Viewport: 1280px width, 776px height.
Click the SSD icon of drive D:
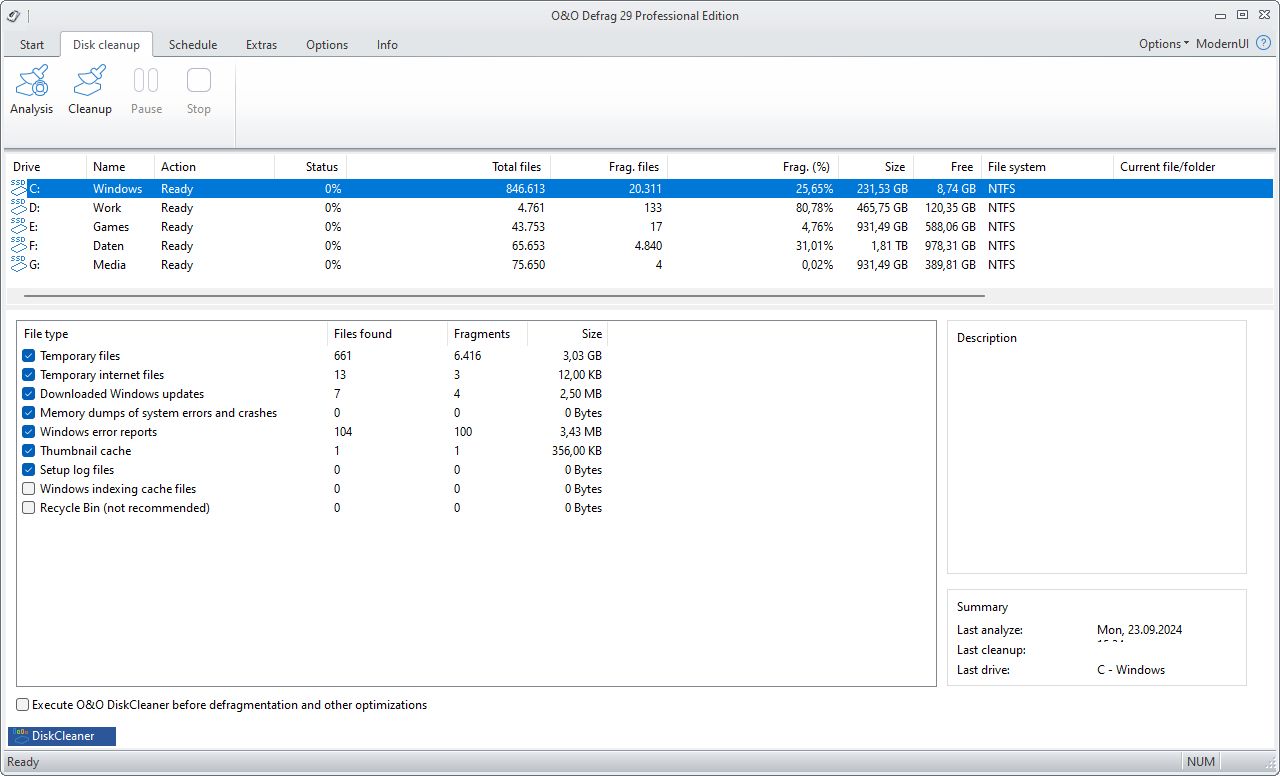coord(19,206)
